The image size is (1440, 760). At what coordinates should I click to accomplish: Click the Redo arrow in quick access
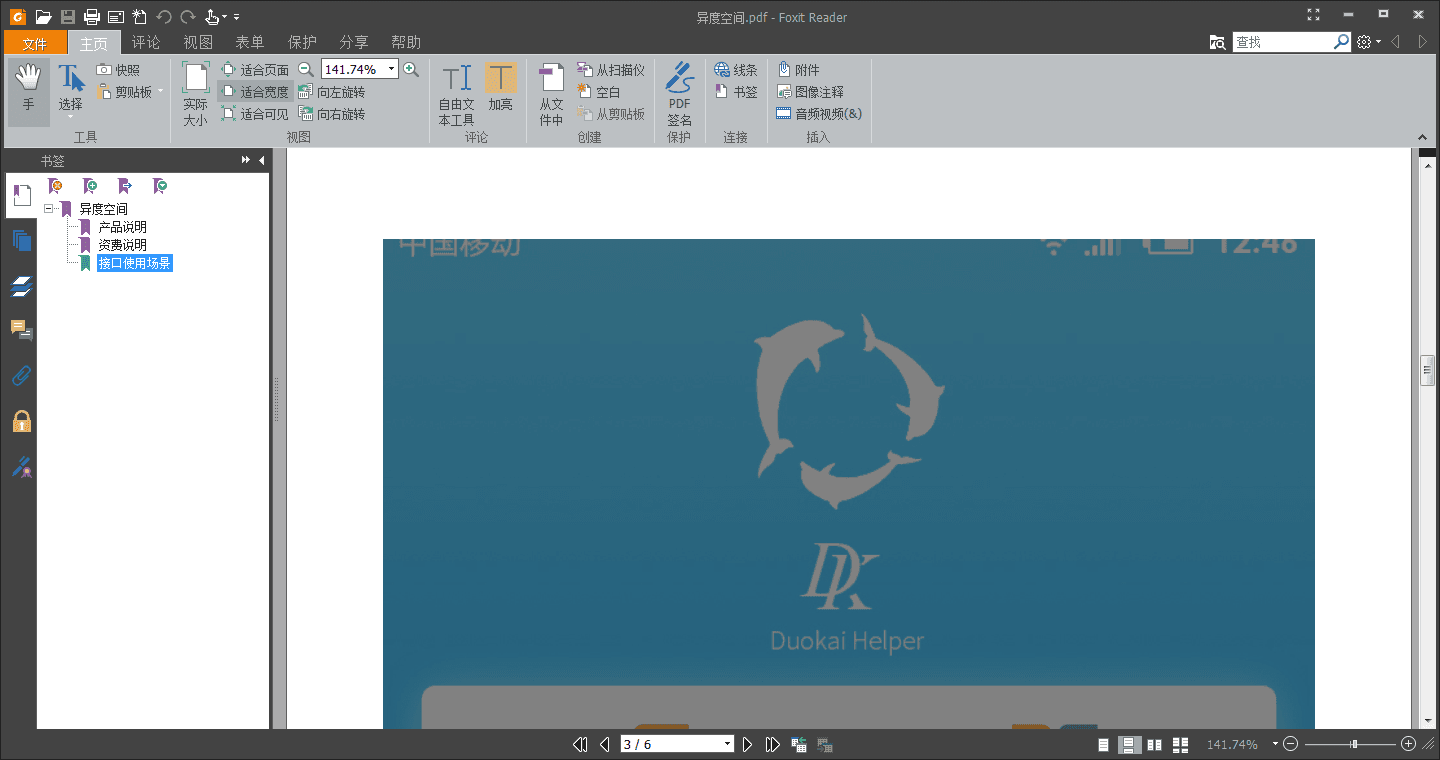coord(187,16)
